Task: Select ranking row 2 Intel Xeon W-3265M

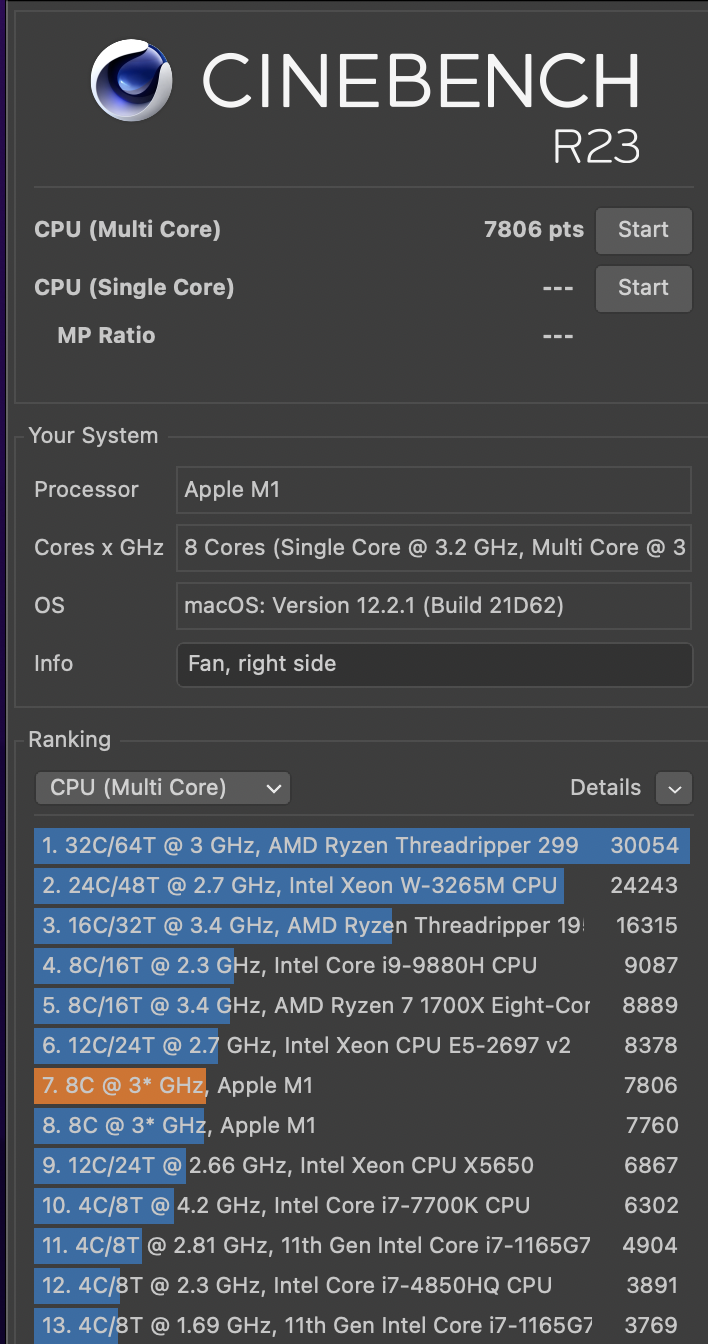Action: tap(362, 886)
